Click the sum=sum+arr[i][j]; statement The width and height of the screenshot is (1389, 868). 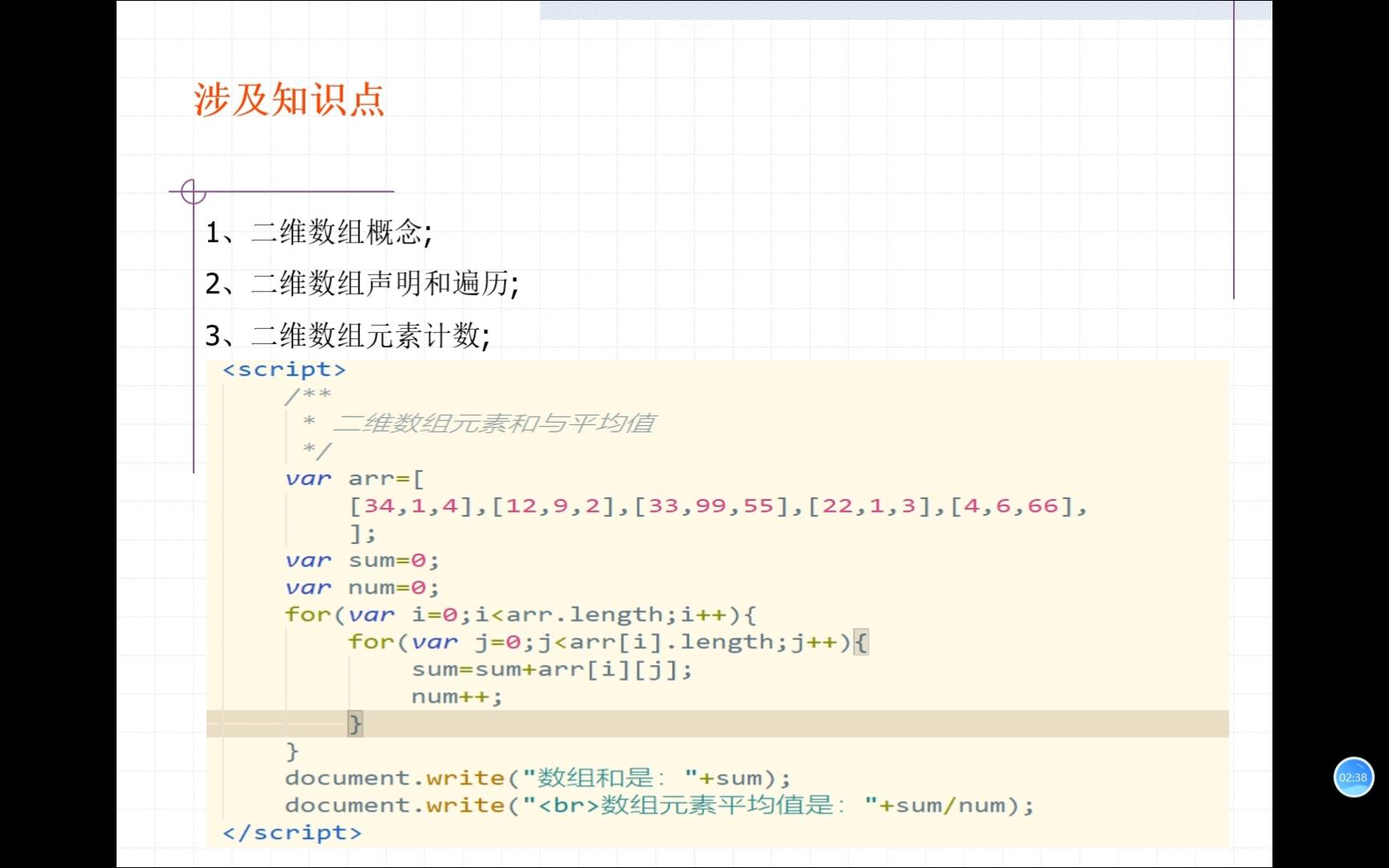[552, 669]
